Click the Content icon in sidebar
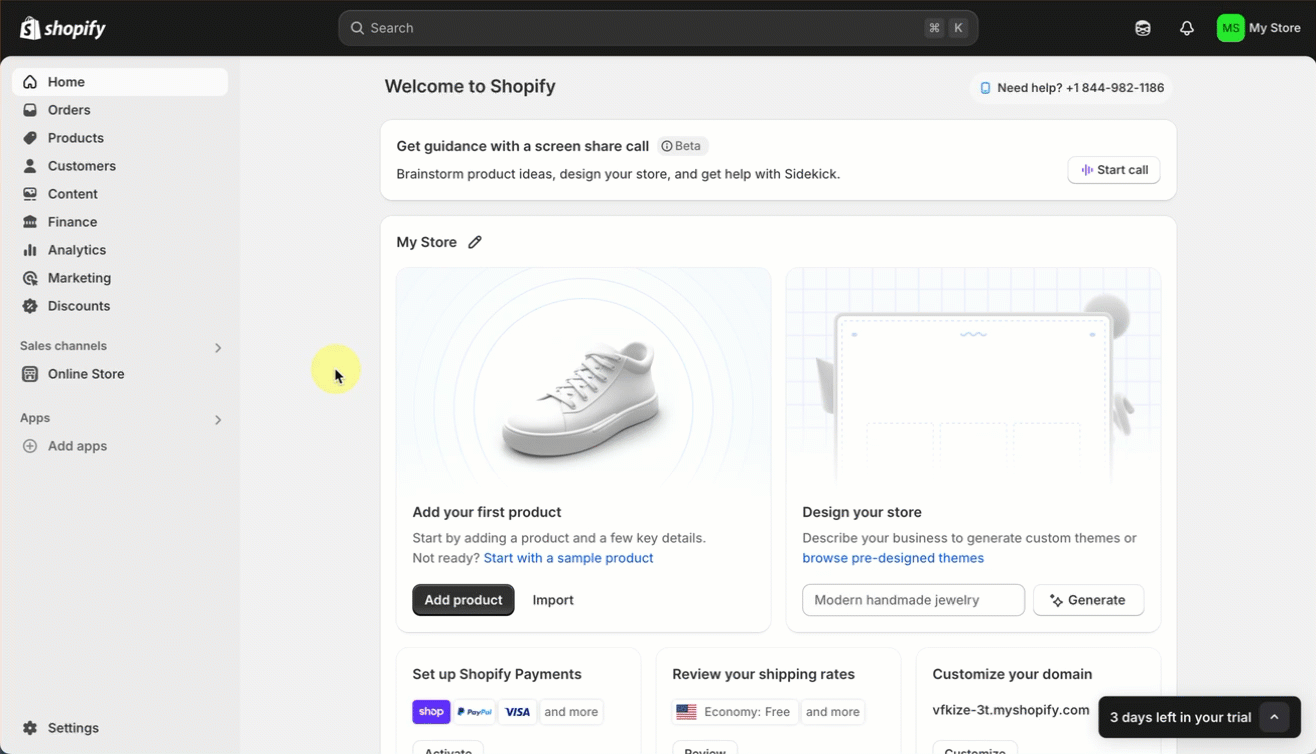Viewport: 1316px width, 754px height. (x=30, y=194)
